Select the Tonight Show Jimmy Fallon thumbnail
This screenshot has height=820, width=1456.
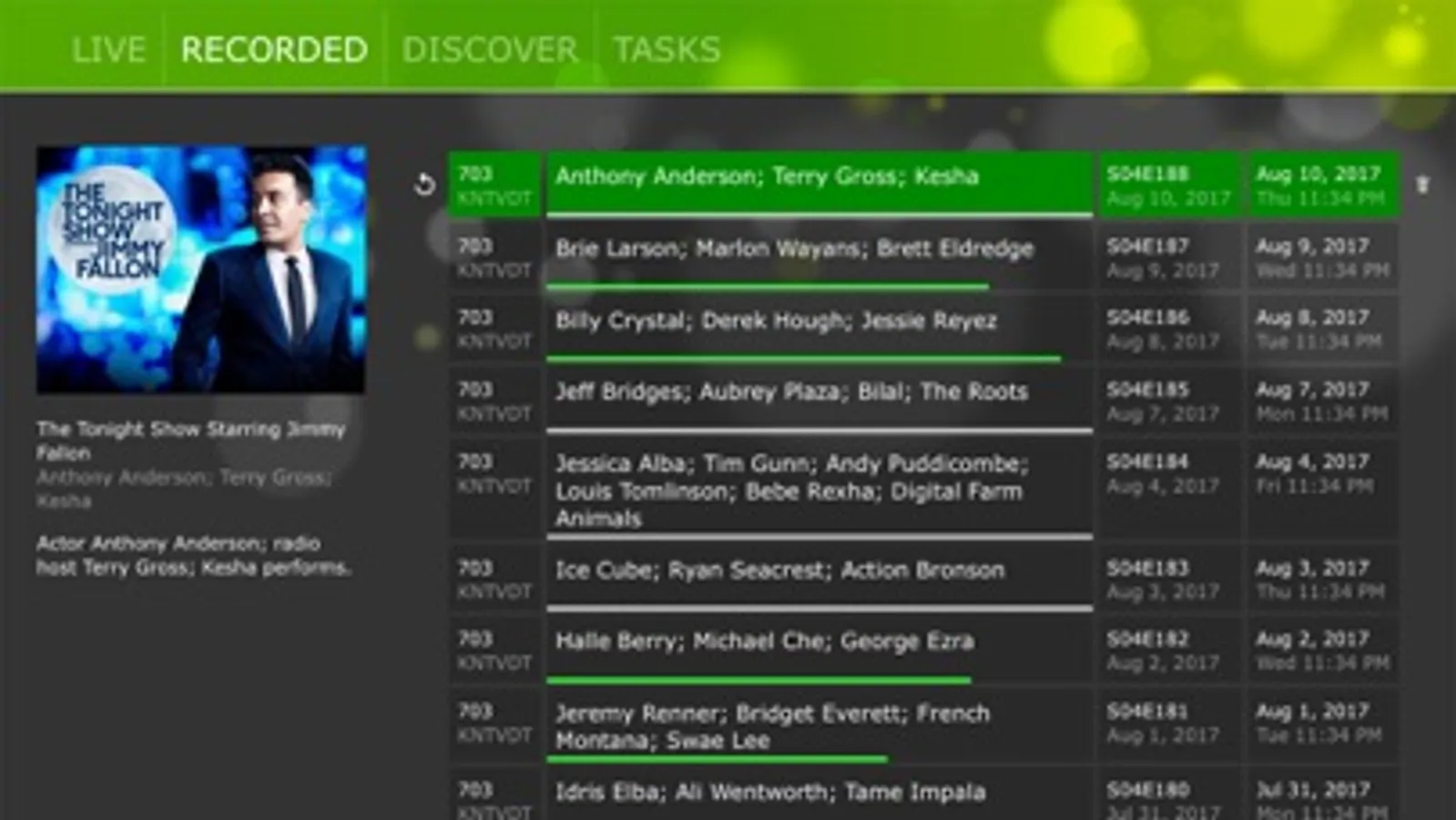(201, 270)
